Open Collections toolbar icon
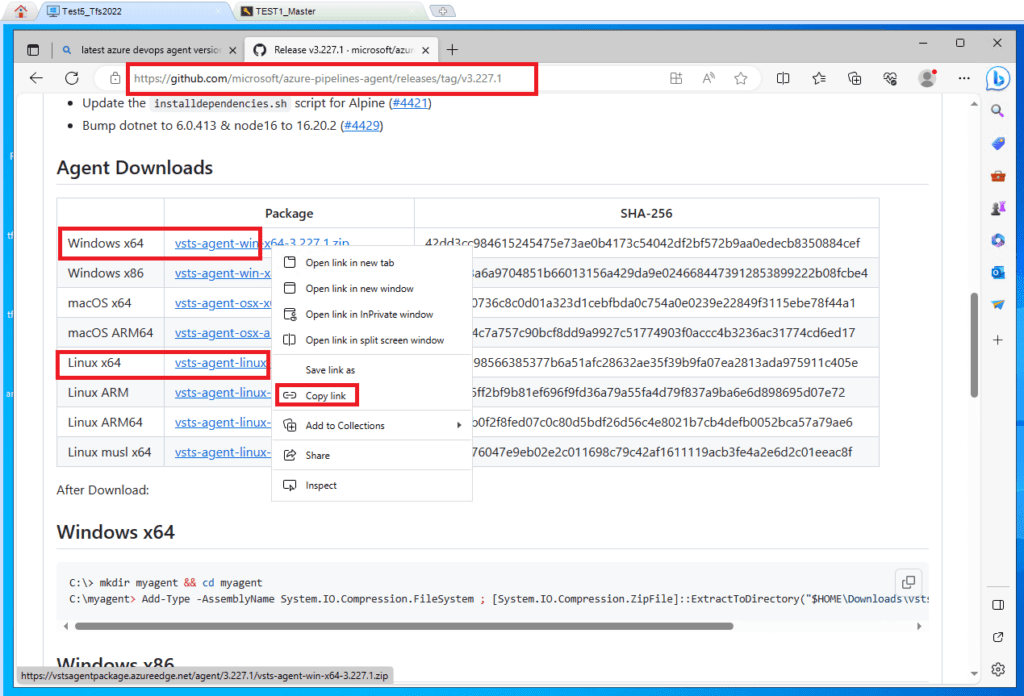The image size is (1024, 696). (854, 78)
